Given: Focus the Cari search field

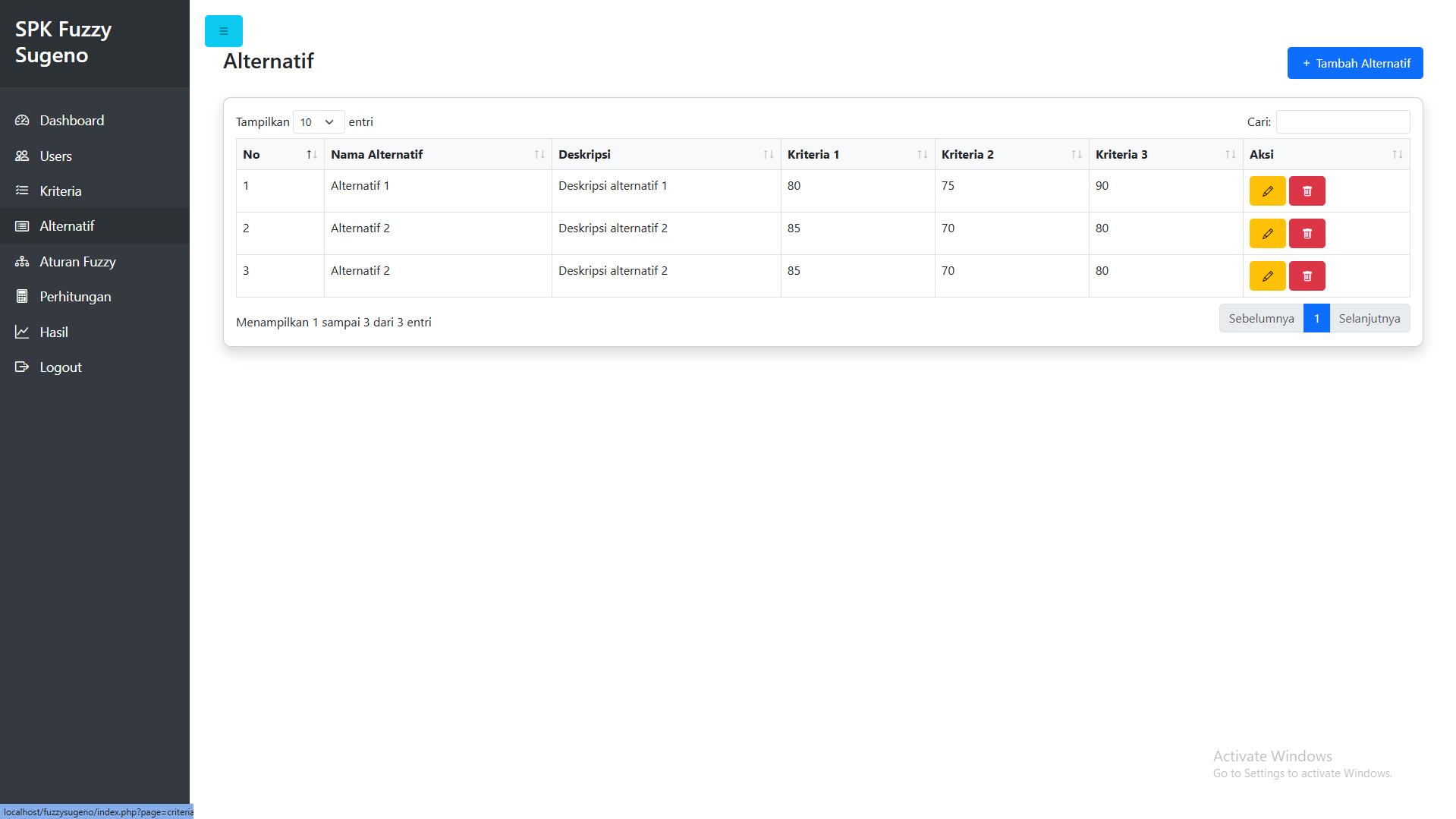Looking at the screenshot, I should tap(1343, 122).
